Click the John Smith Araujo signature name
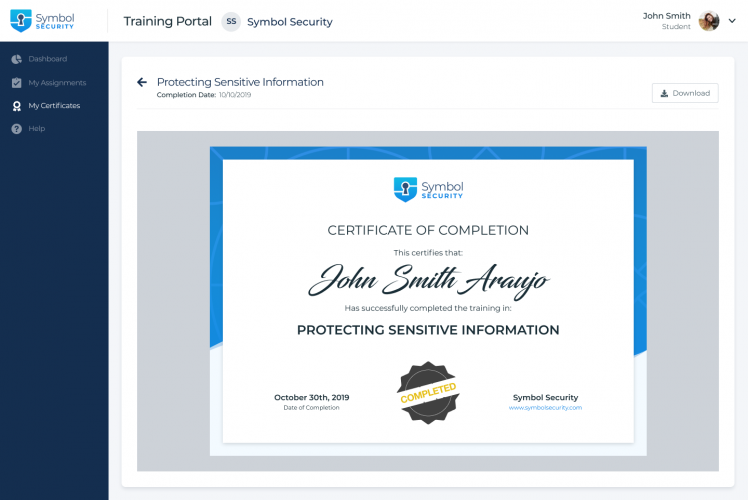 click(x=428, y=281)
